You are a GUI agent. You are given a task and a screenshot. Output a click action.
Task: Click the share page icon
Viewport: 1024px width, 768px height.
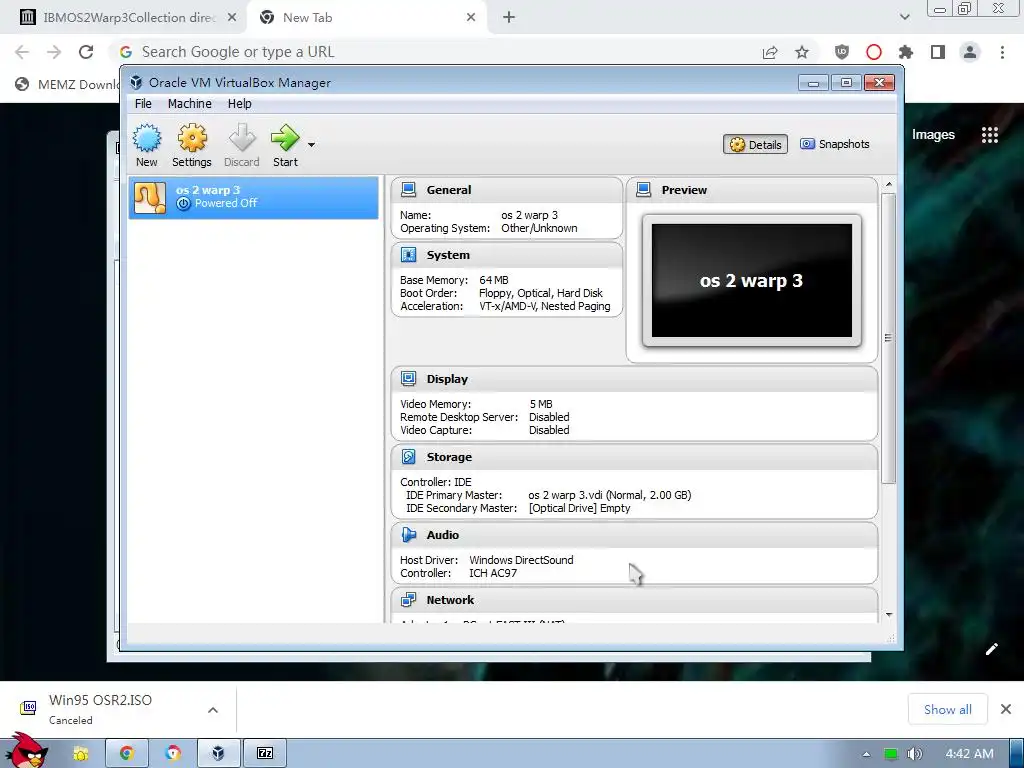[x=770, y=52]
